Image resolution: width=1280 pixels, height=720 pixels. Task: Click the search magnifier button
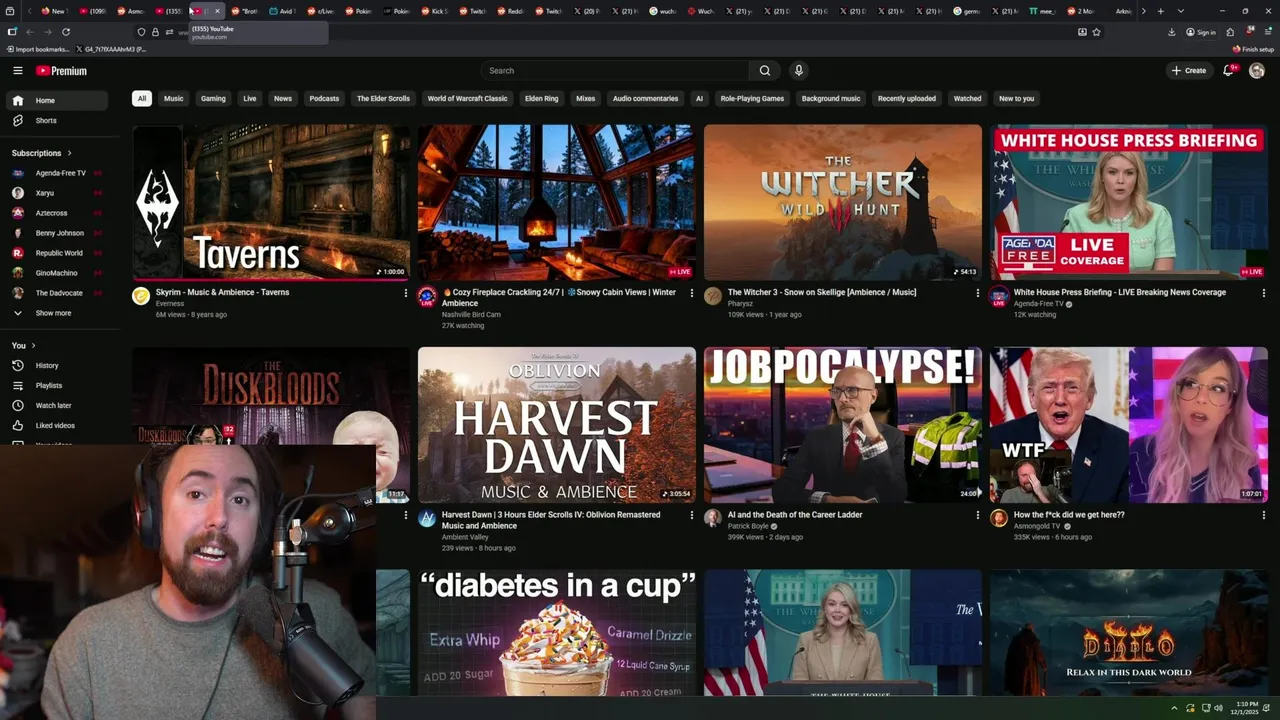point(765,70)
